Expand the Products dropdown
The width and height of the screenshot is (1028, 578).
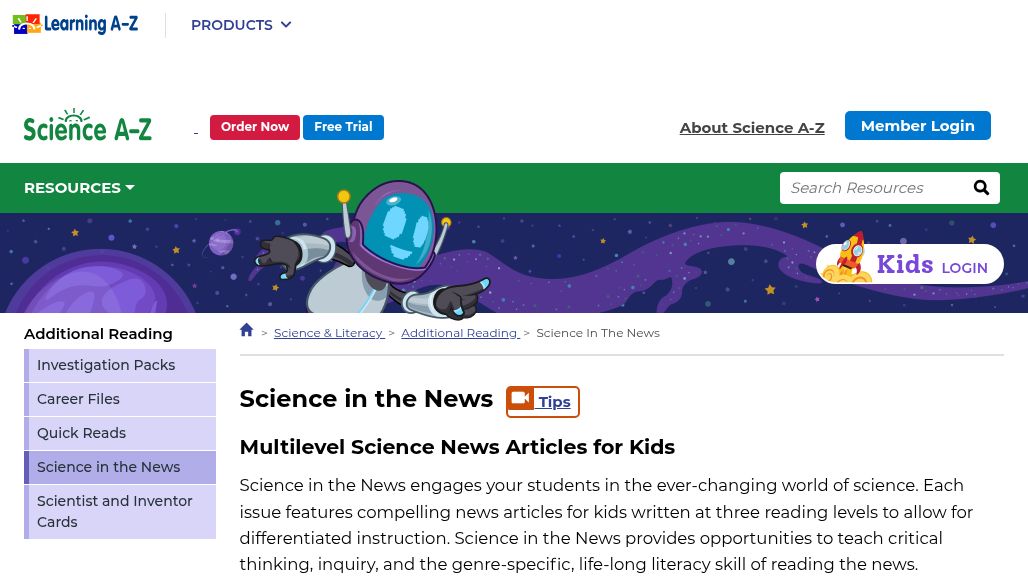(241, 25)
